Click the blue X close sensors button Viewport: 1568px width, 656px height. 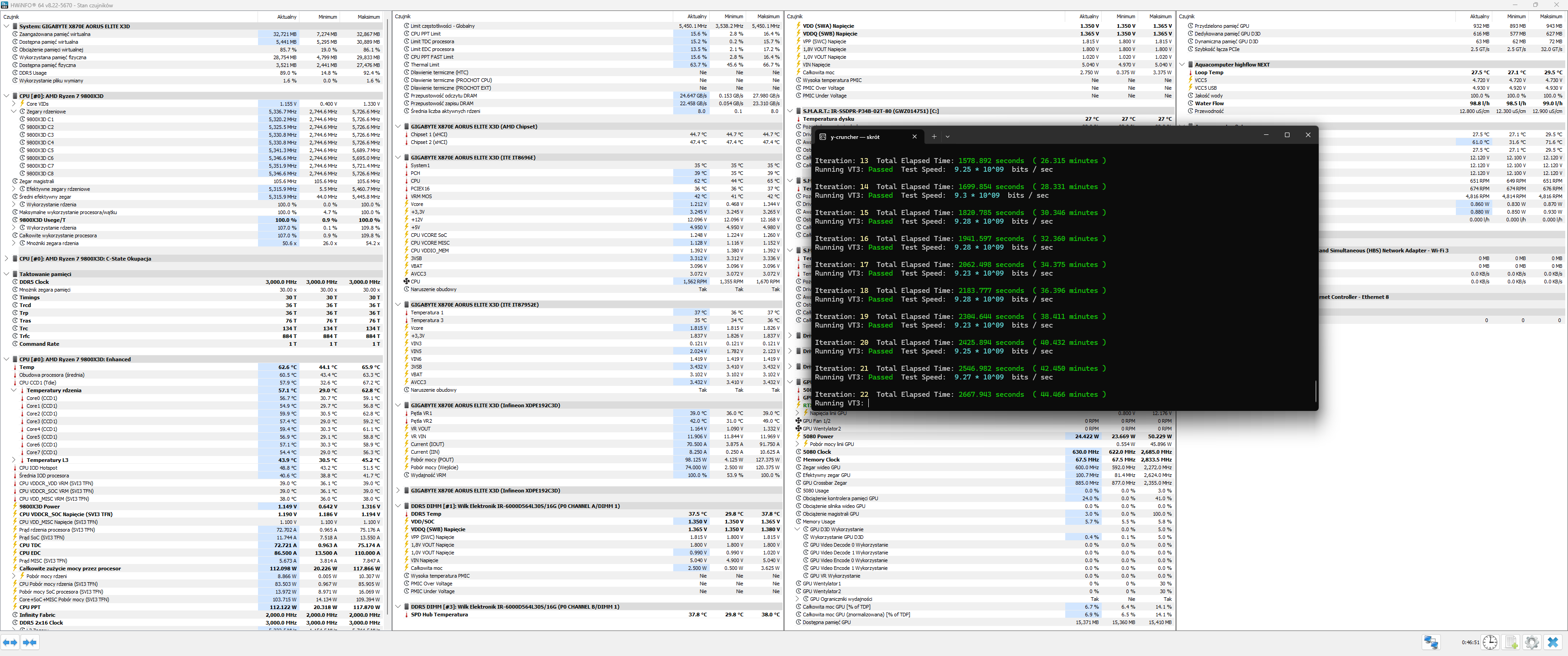(1553, 642)
